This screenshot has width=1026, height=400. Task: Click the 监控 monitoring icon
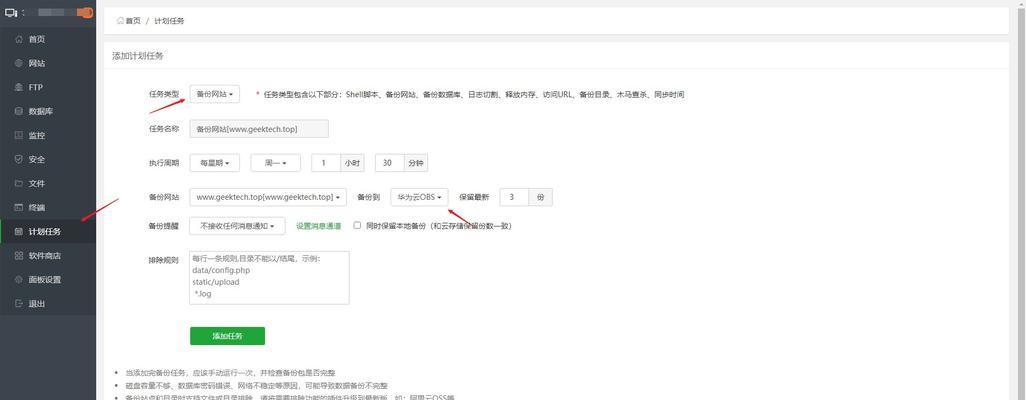[x=18, y=135]
